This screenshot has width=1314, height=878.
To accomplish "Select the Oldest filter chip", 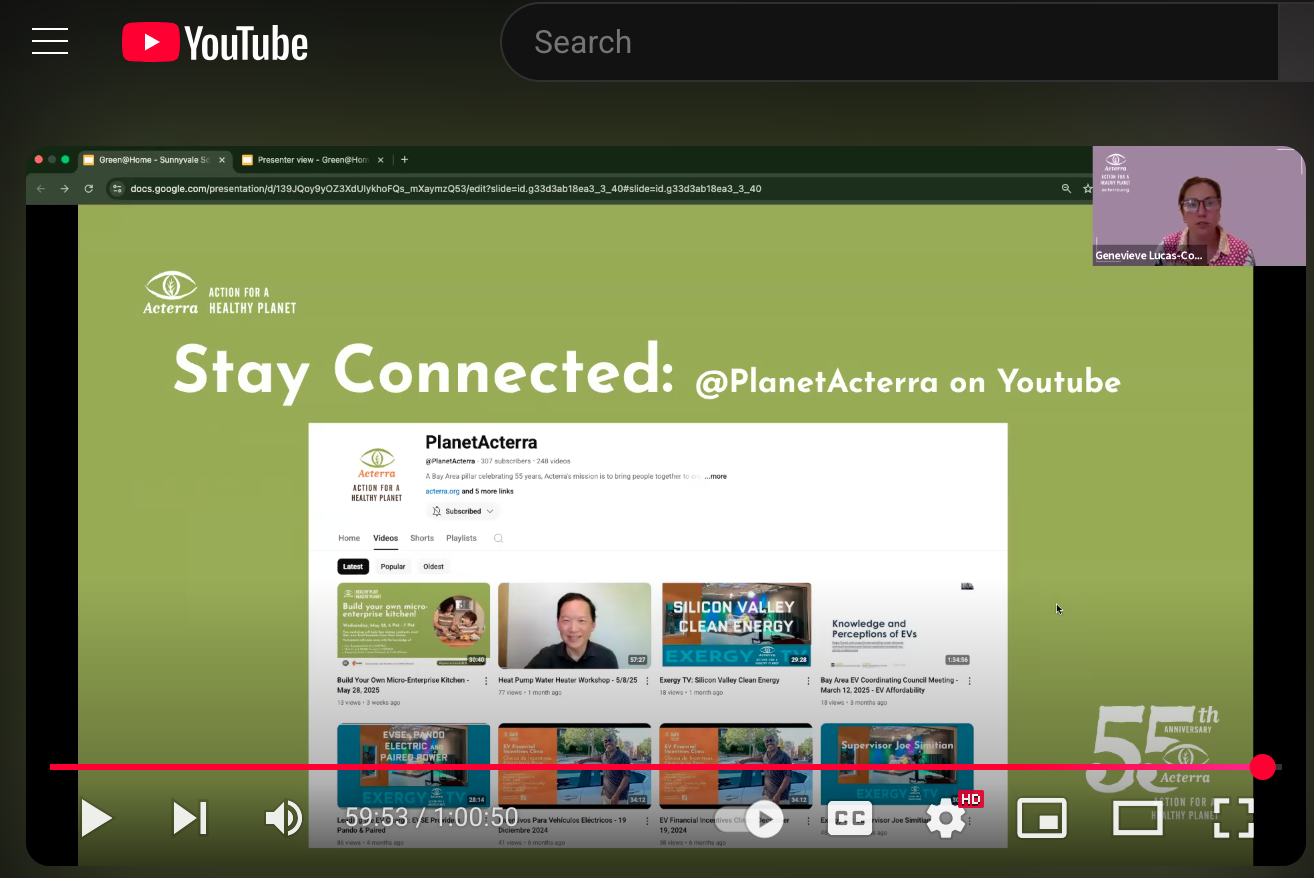I will [434, 566].
